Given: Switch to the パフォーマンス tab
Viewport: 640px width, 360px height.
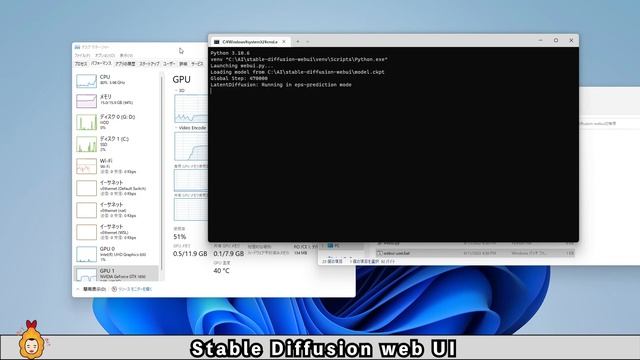Looking at the screenshot, I should coord(101,64).
